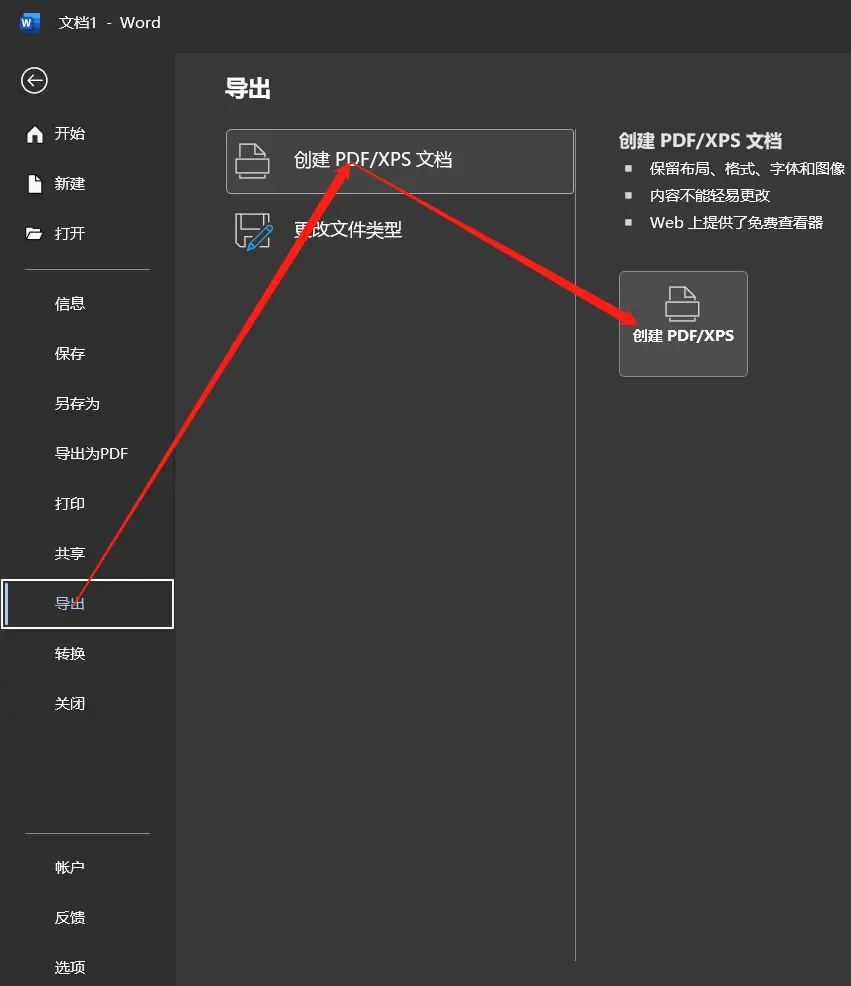Screen dimensions: 851x986
Task: Click the 导出 page heading
Action: (x=248, y=88)
